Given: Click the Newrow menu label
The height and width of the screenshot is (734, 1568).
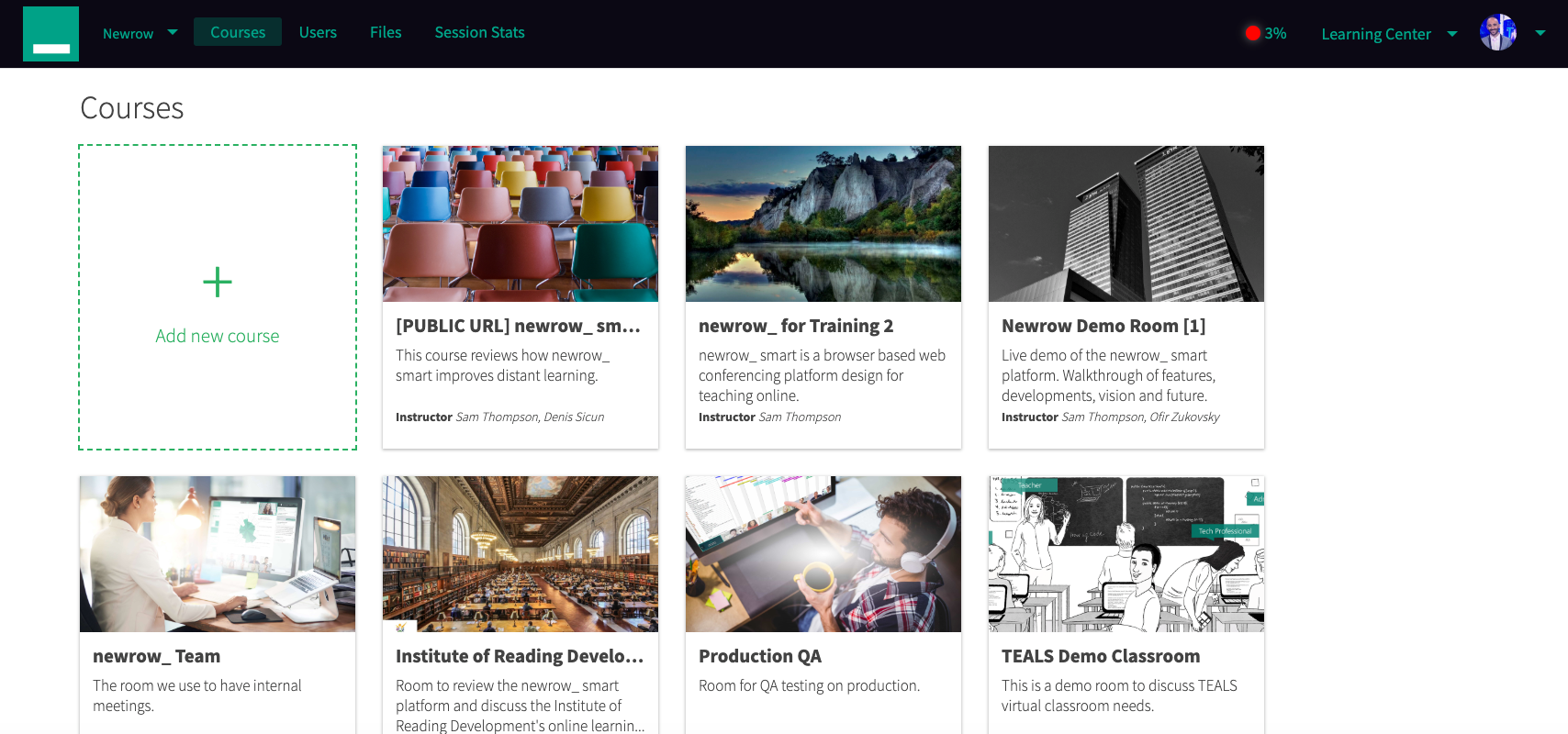Looking at the screenshot, I should [128, 33].
